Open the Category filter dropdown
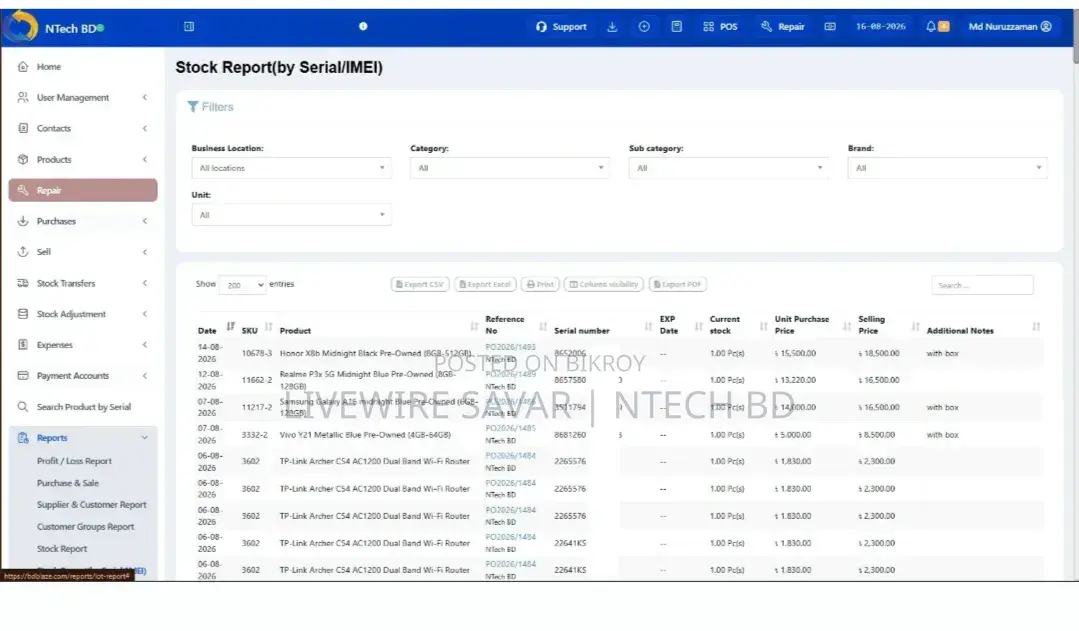This screenshot has height=631, width=1079. 510,168
